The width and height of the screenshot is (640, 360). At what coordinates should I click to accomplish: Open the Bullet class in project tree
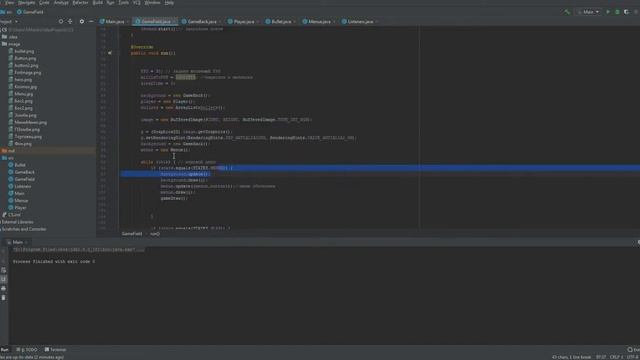[17, 165]
